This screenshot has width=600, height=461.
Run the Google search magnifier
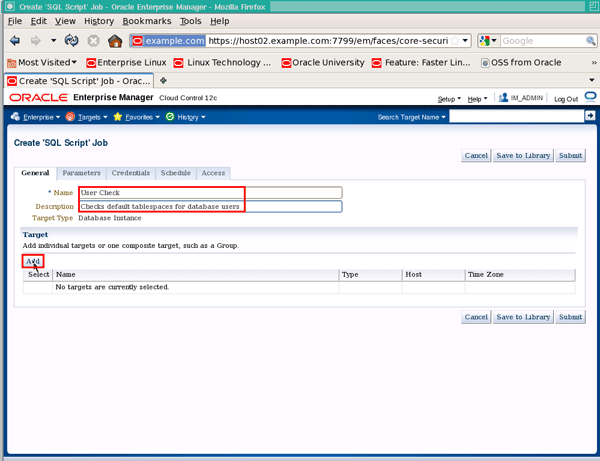click(590, 41)
